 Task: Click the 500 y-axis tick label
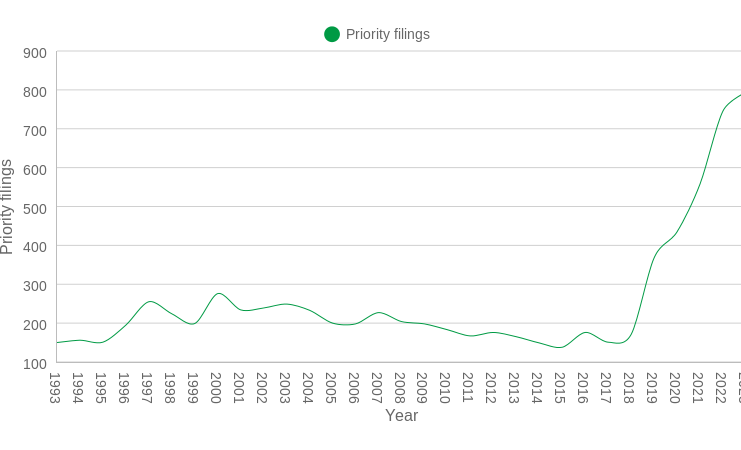pos(35,208)
